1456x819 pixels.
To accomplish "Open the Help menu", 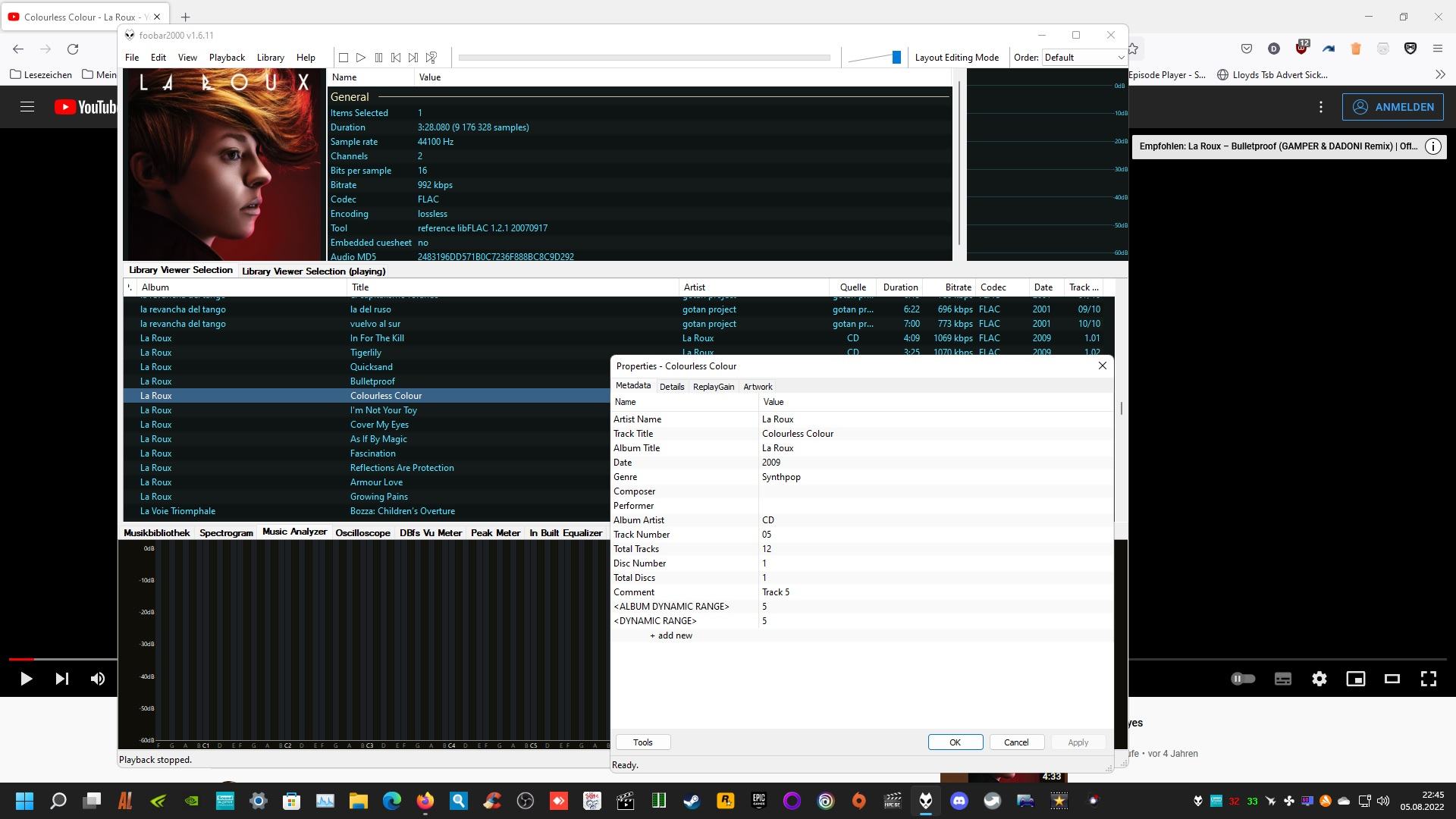I will pos(306,58).
